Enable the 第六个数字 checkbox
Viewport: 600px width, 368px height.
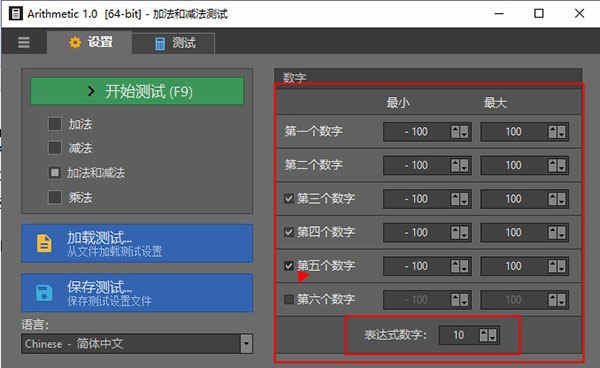pos(289,299)
